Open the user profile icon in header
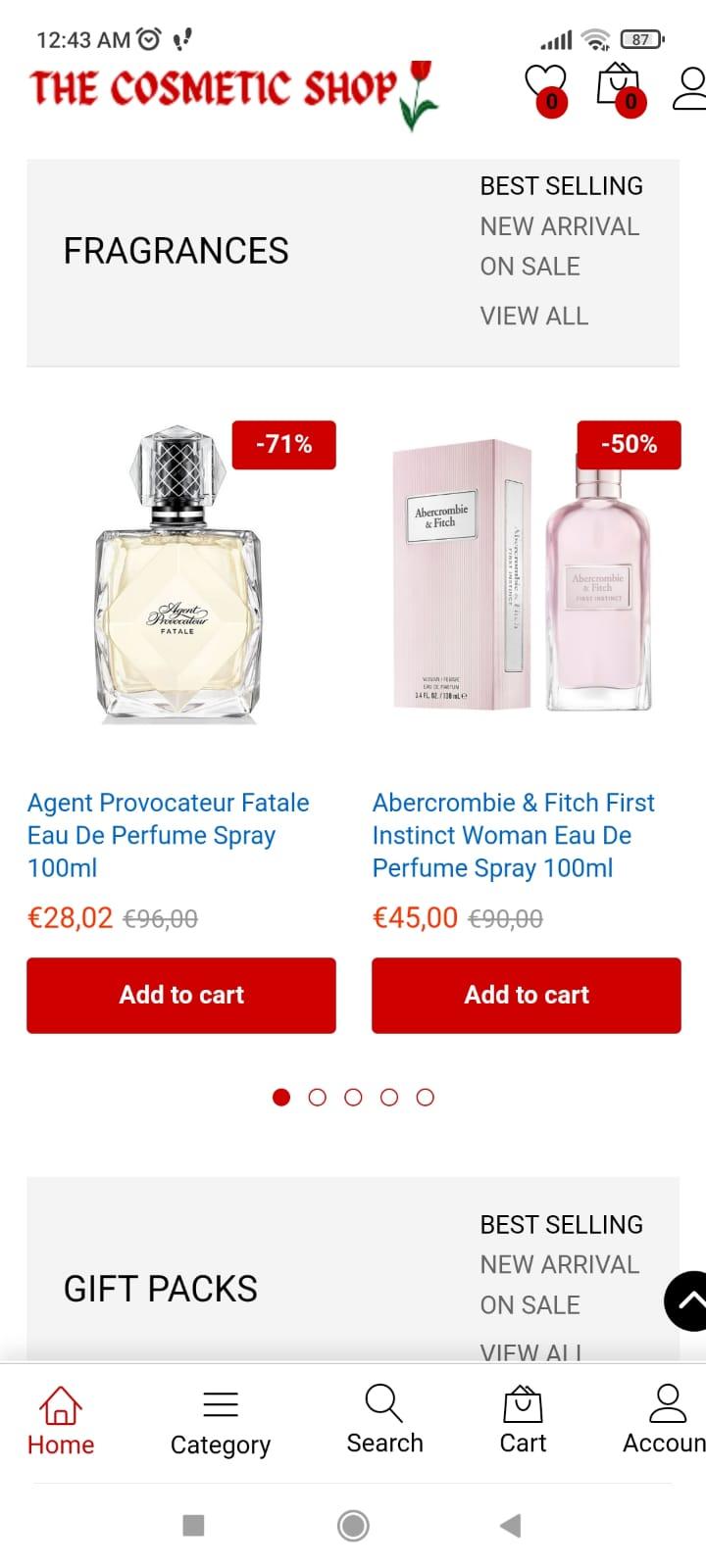 click(x=690, y=87)
